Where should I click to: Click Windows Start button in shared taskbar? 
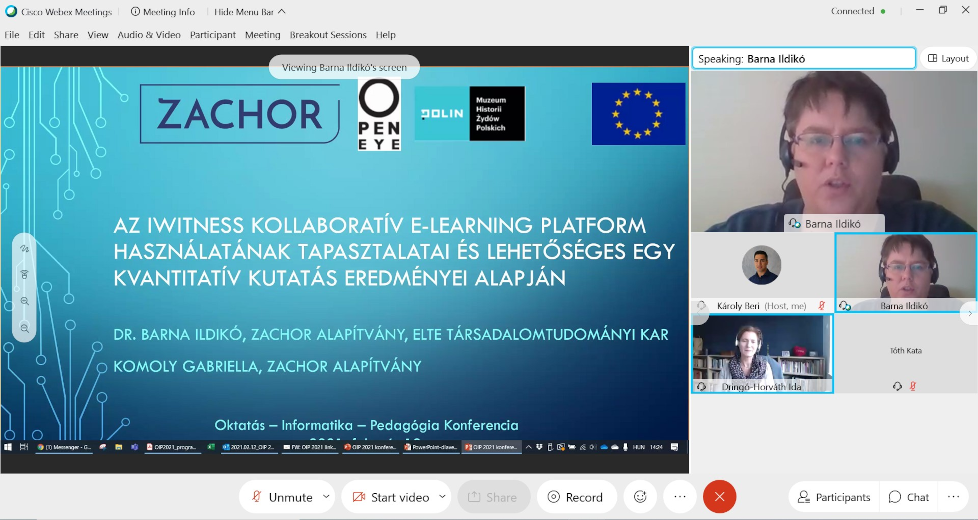click(x=9, y=447)
